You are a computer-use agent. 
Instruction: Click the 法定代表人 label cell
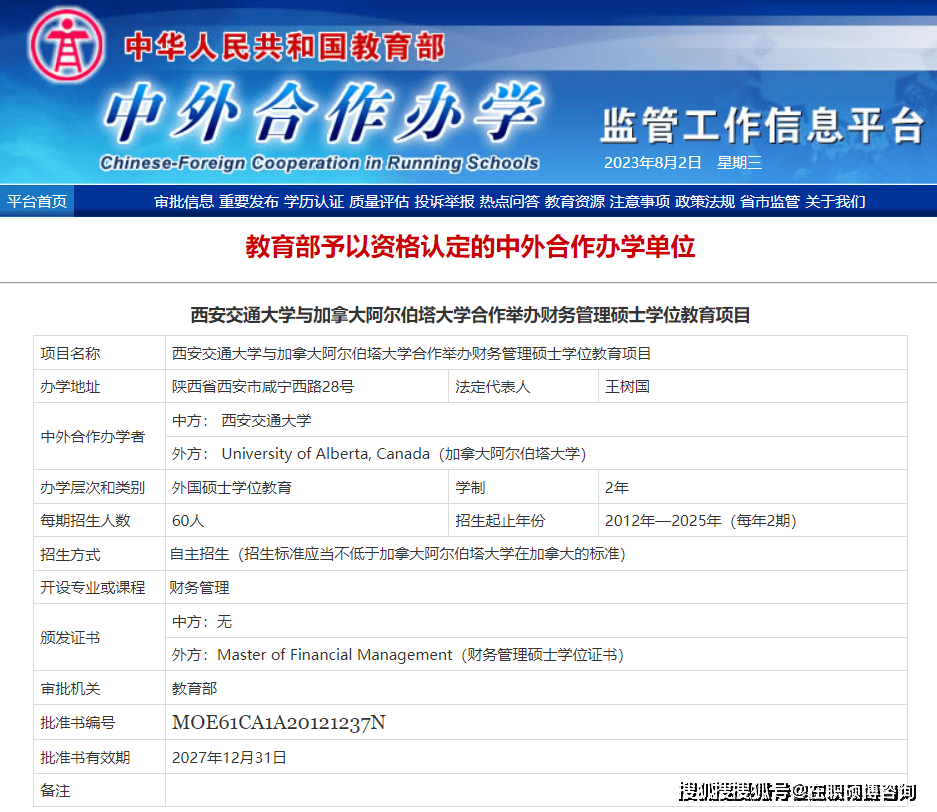coord(523,387)
